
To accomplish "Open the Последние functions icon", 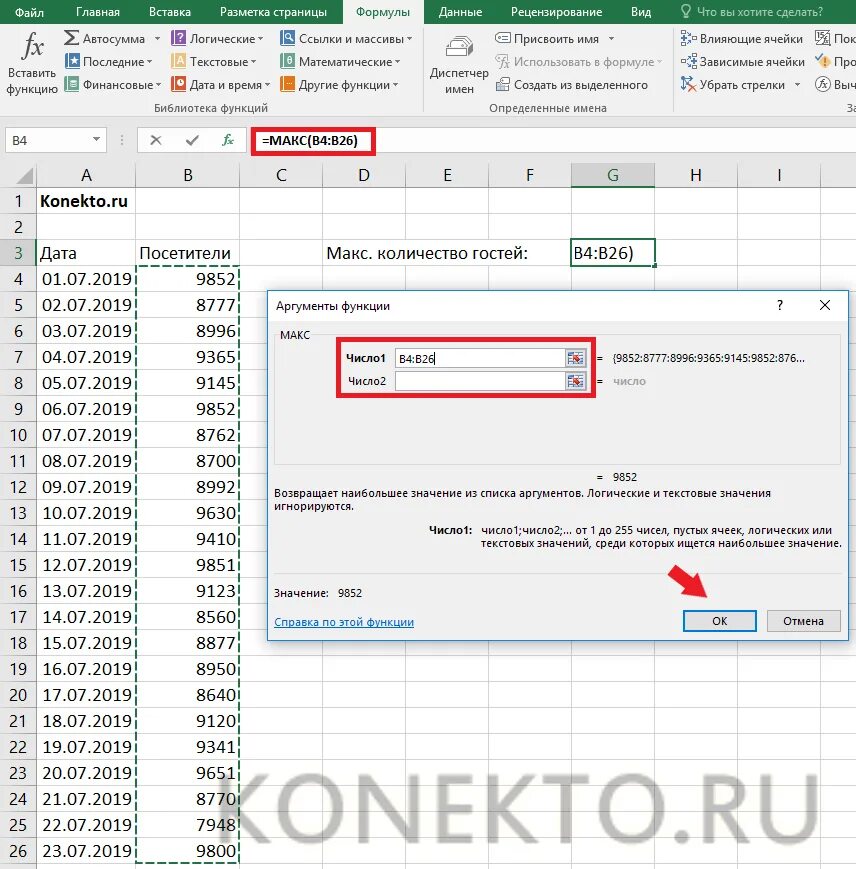I will tap(72, 61).
